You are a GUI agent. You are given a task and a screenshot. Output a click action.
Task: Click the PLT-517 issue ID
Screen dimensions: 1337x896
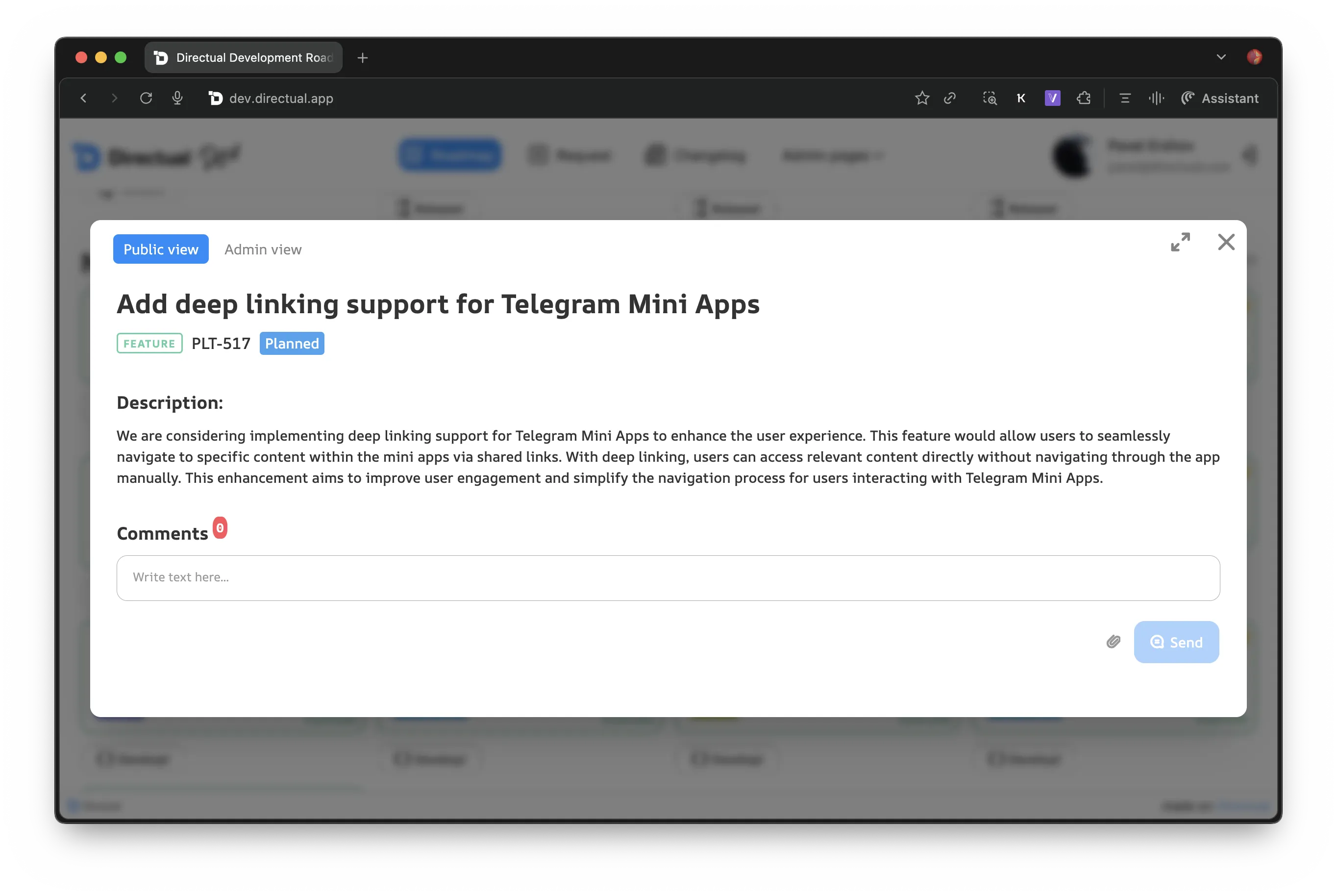point(221,344)
